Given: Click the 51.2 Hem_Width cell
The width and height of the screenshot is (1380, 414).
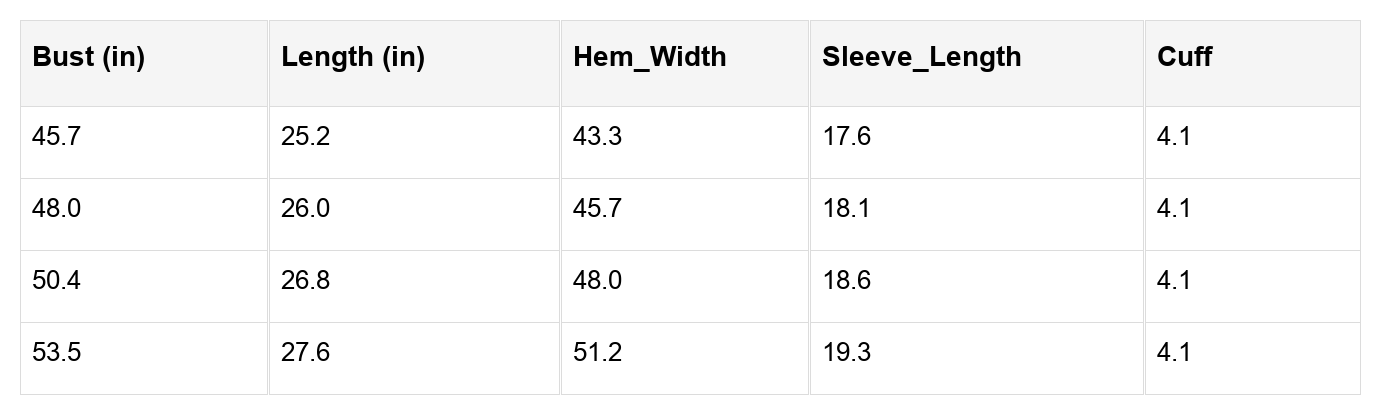Looking at the screenshot, I should click(597, 353).
